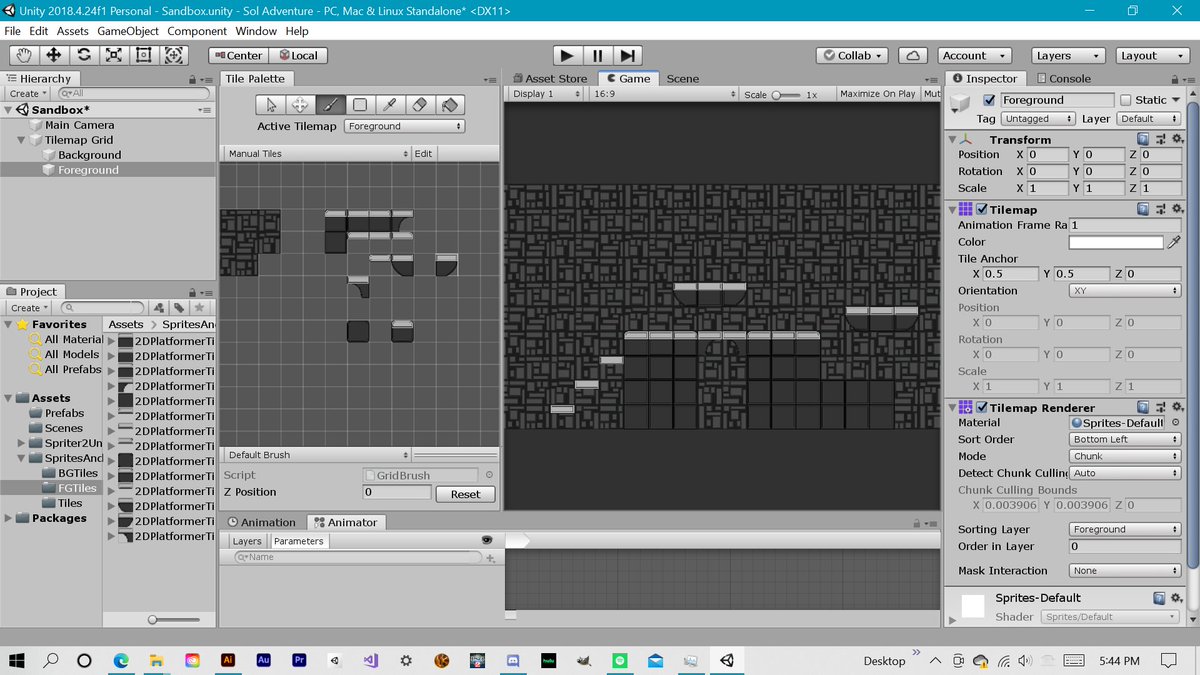This screenshot has width=1200, height=675.
Task: Click the Reset Z Position button
Action: point(465,494)
